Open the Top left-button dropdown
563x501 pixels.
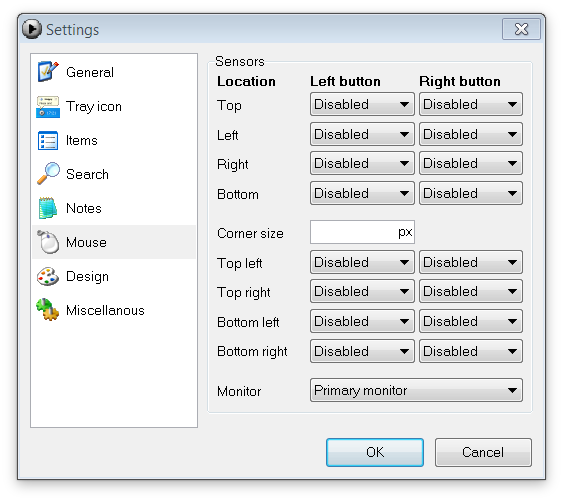click(x=362, y=104)
